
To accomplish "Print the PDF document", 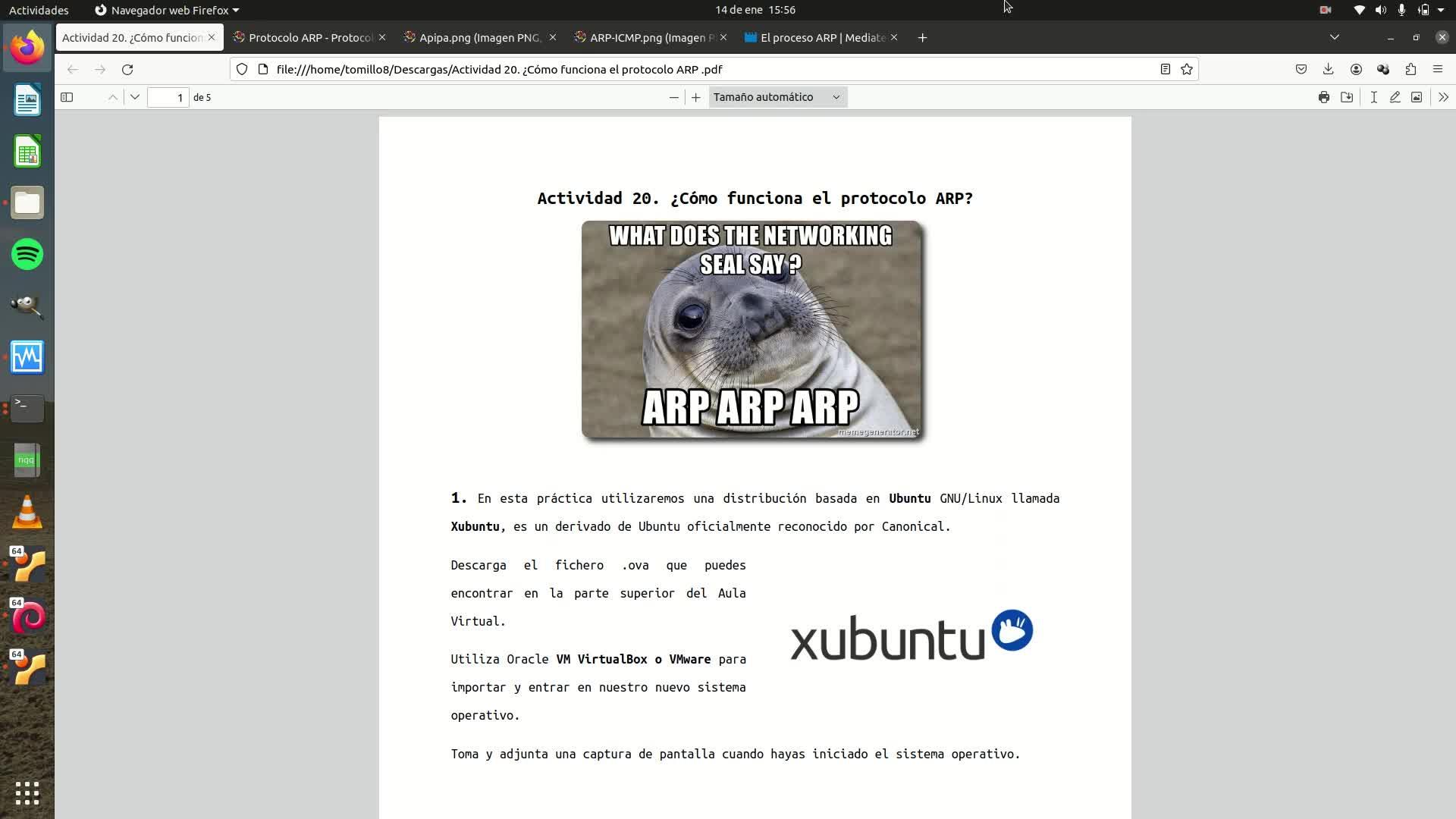I will [1323, 97].
